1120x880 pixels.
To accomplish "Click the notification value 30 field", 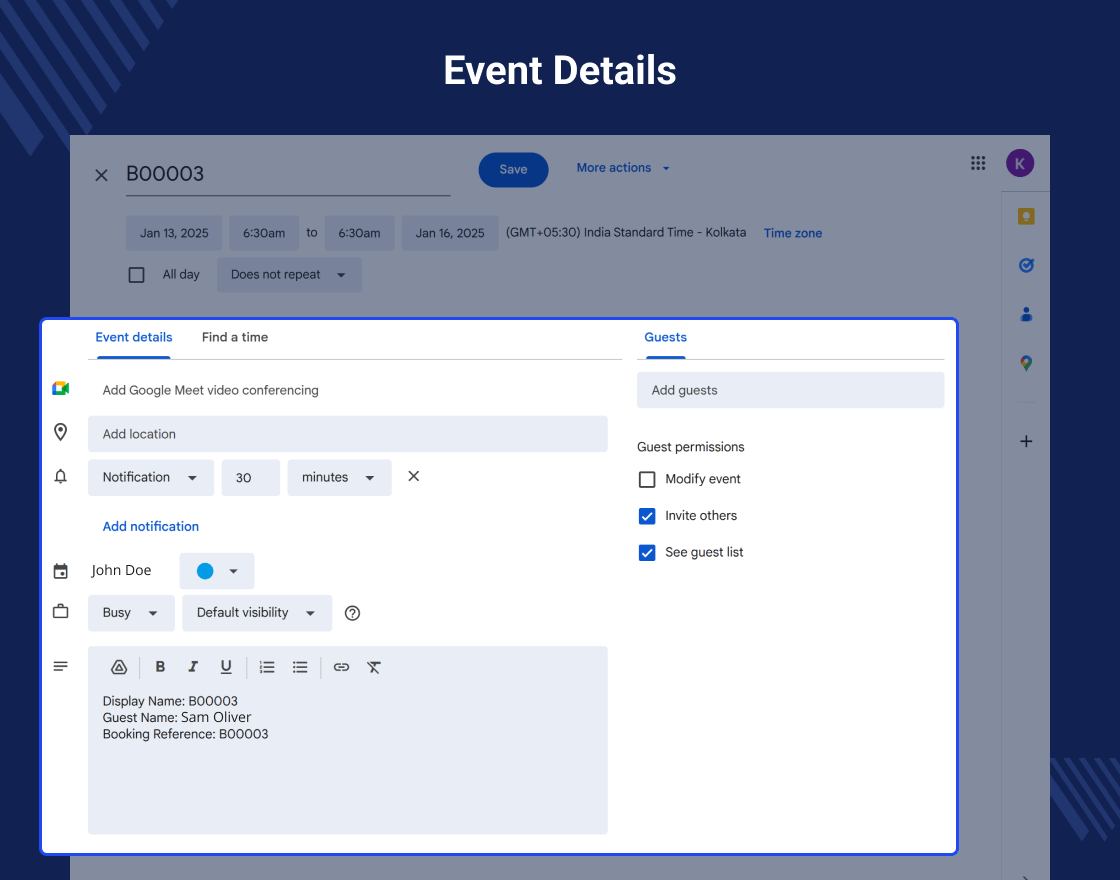I will tap(251, 478).
